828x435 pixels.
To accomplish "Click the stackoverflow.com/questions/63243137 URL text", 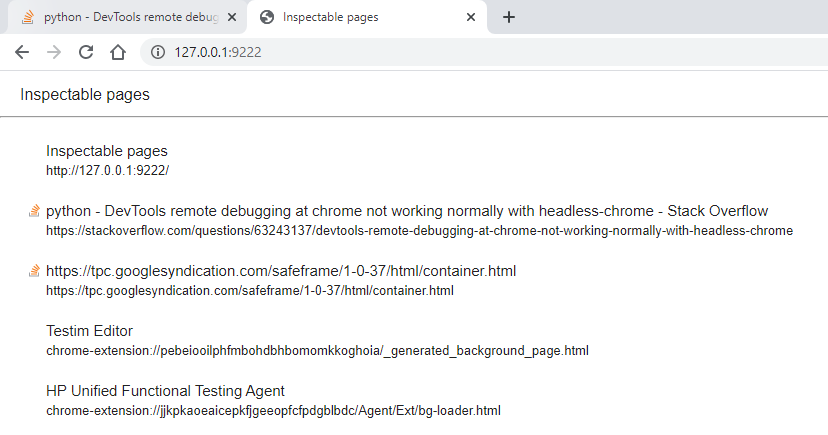I will [419, 231].
